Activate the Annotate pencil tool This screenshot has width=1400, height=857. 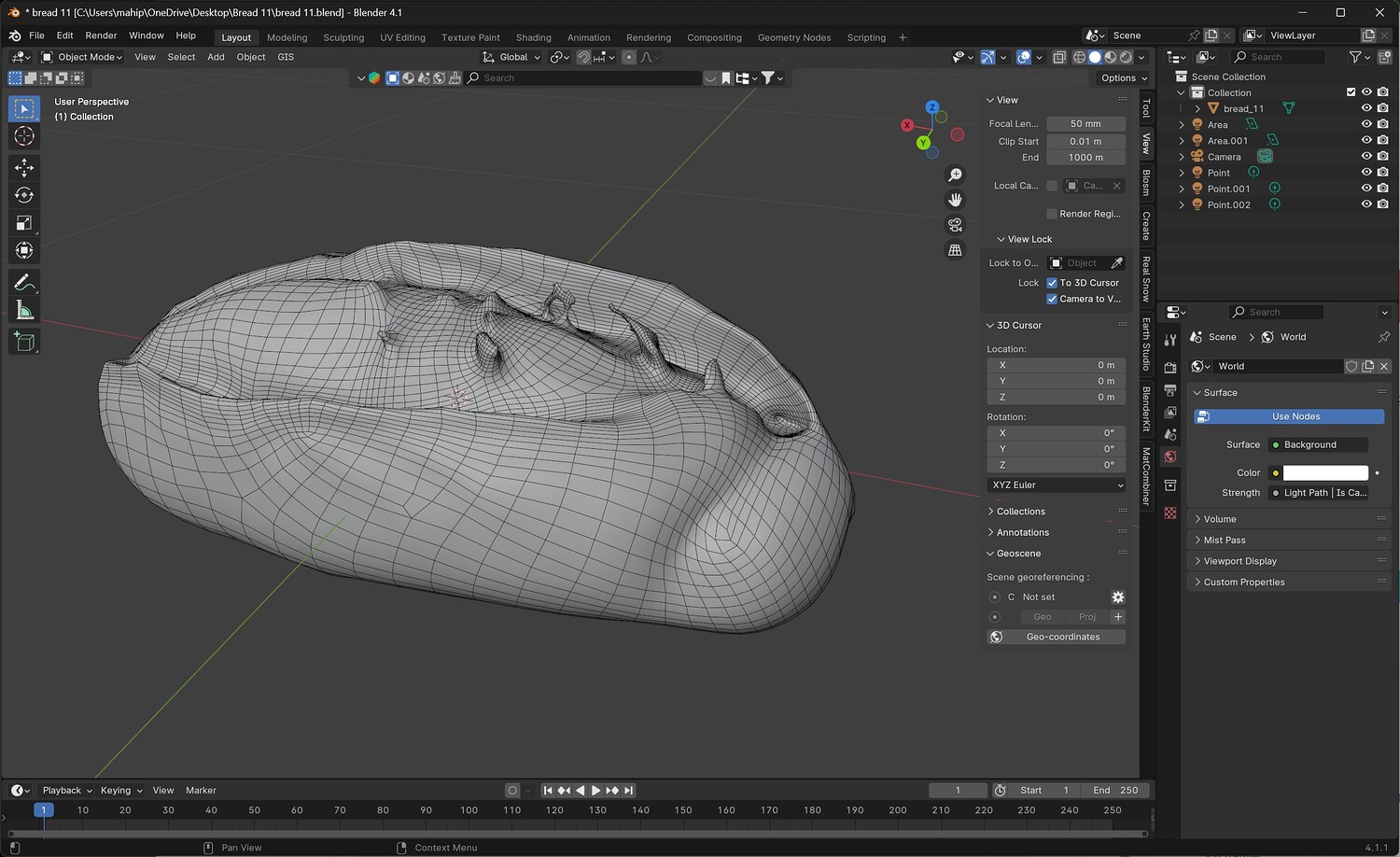tap(24, 283)
